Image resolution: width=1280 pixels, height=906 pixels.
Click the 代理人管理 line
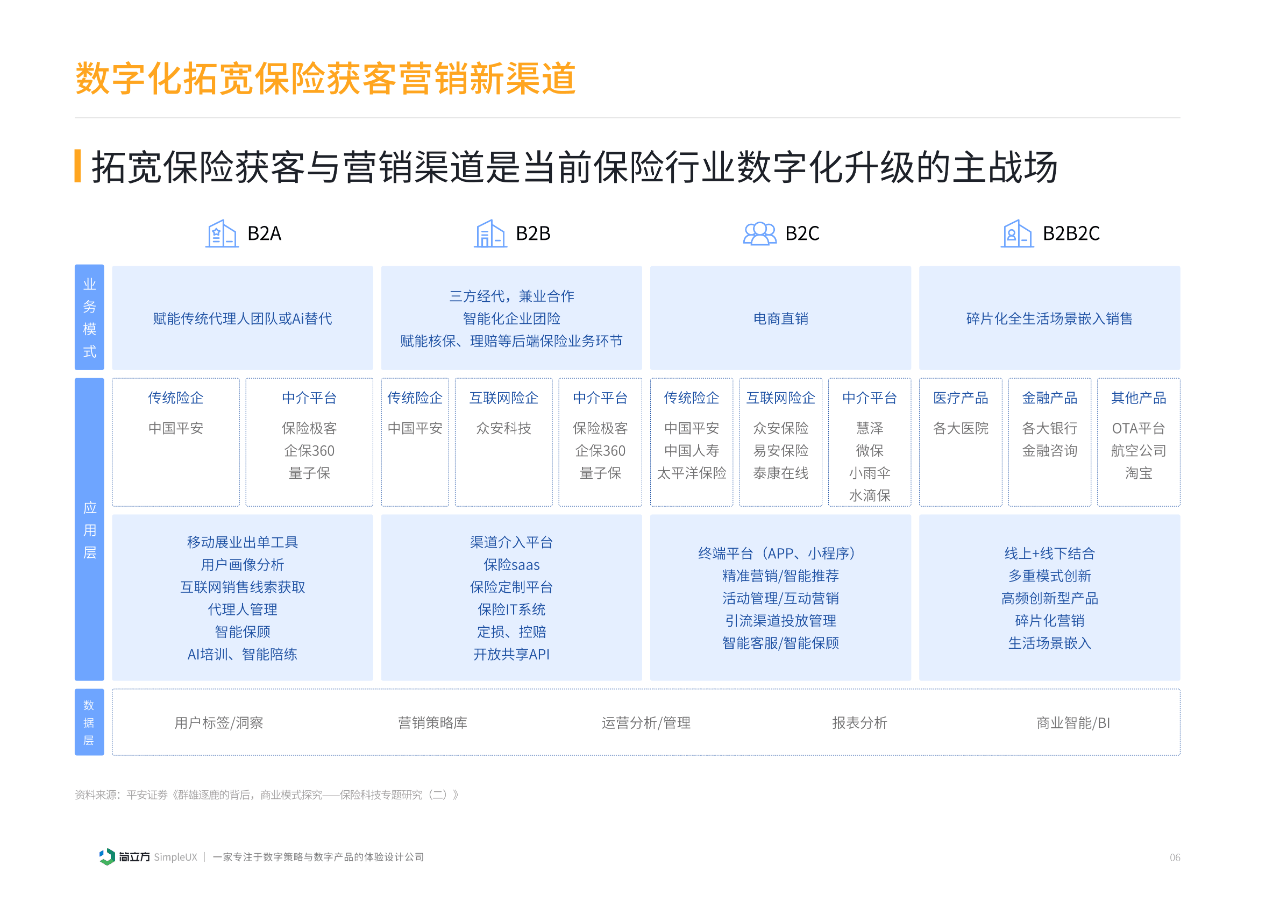(x=242, y=609)
